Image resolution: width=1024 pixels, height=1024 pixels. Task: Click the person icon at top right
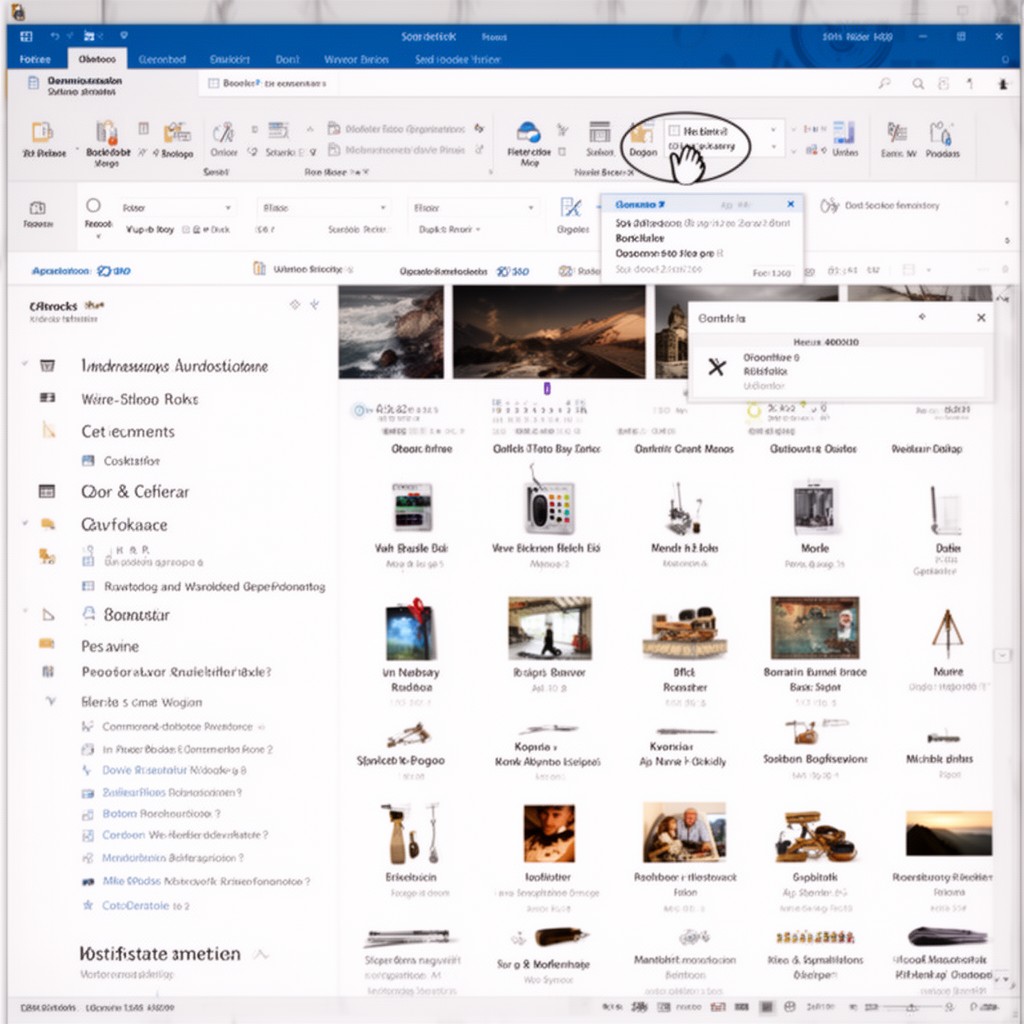[1002, 84]
